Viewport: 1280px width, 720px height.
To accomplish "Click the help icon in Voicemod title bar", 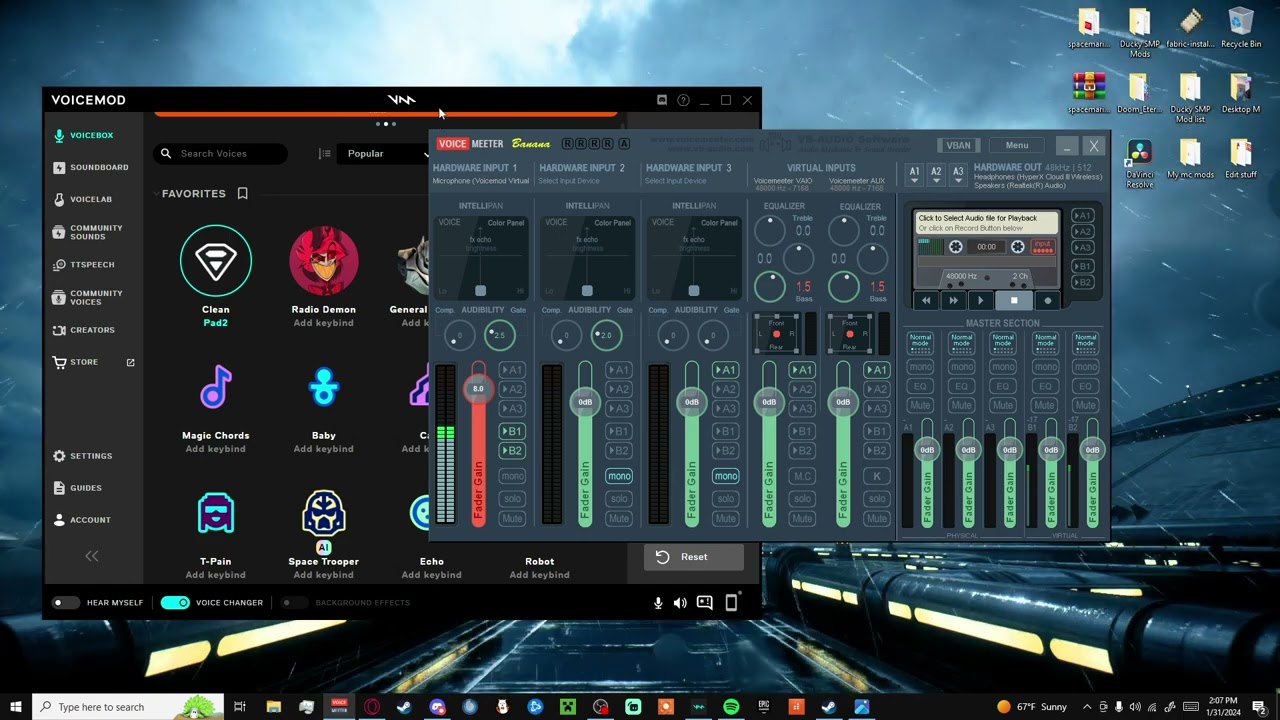I will coord(683,100).
